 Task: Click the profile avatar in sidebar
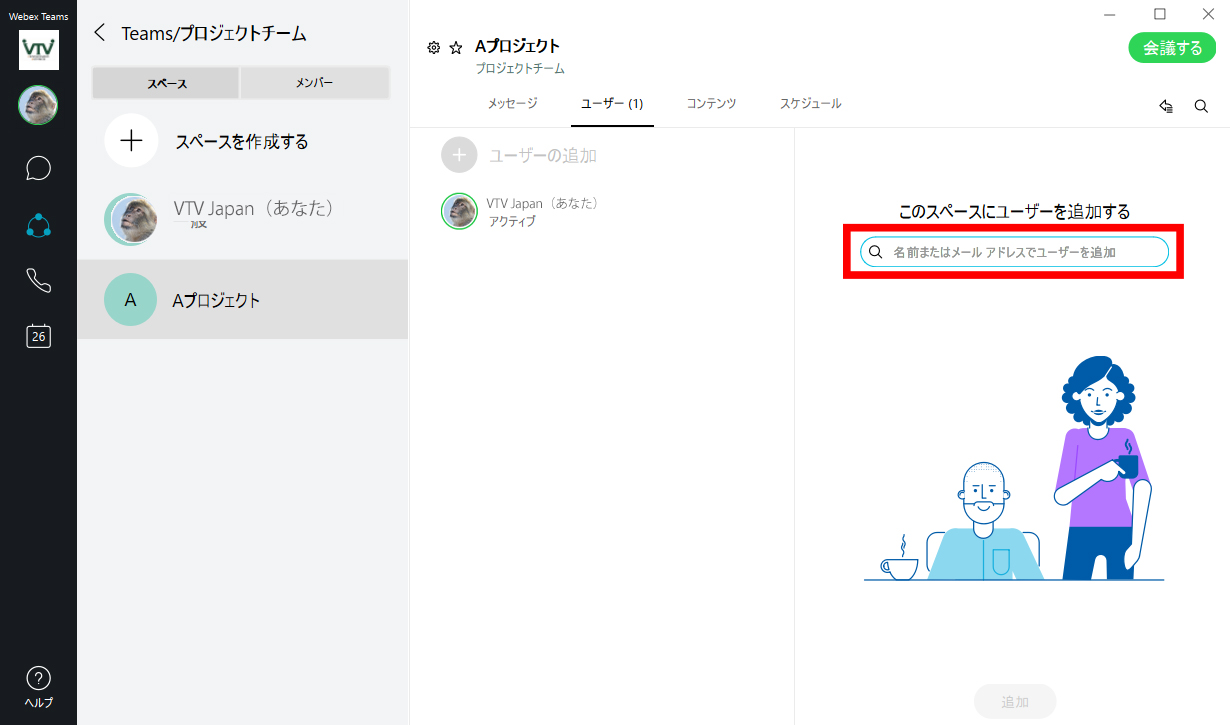coord(38,105)
